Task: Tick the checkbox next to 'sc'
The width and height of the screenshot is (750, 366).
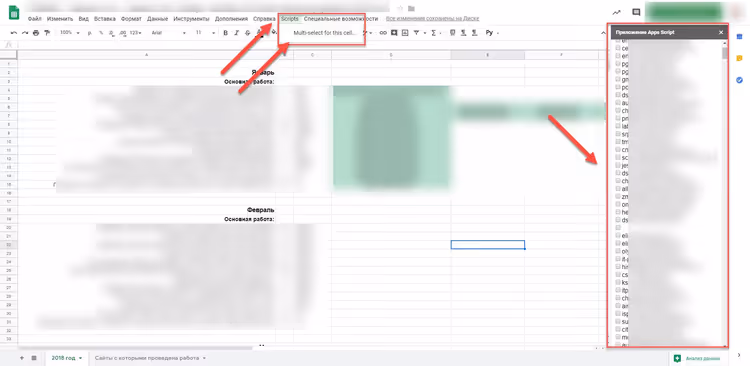Action: coord(618,157)
